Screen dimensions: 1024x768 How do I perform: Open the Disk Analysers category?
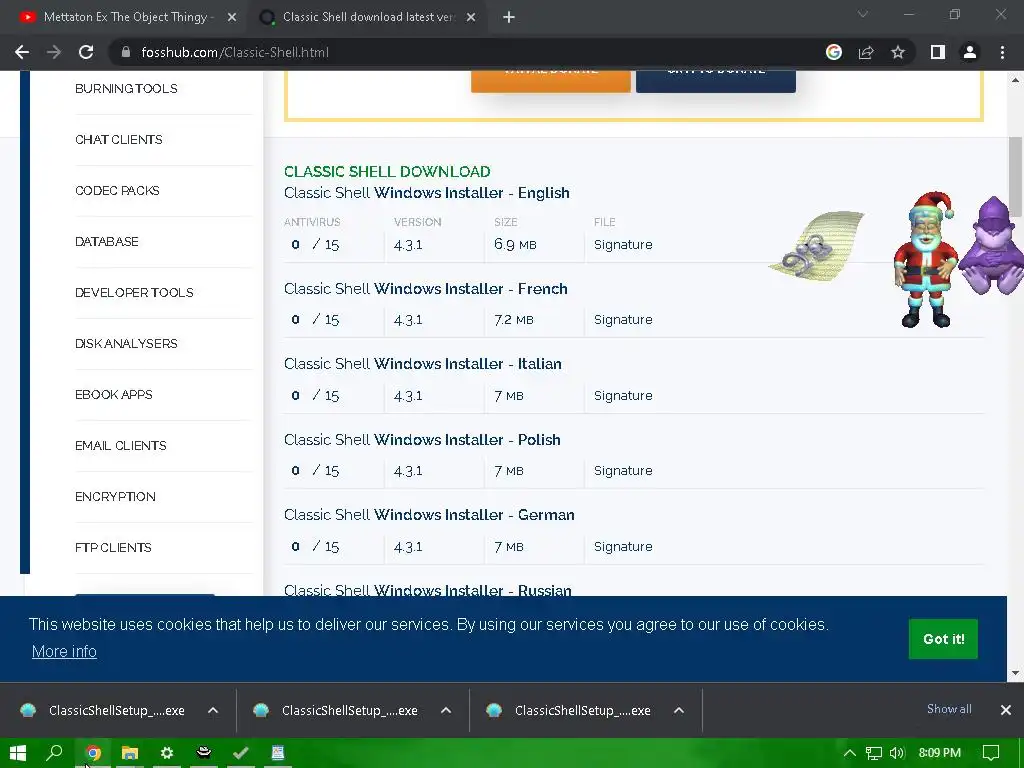pos(126,344)
